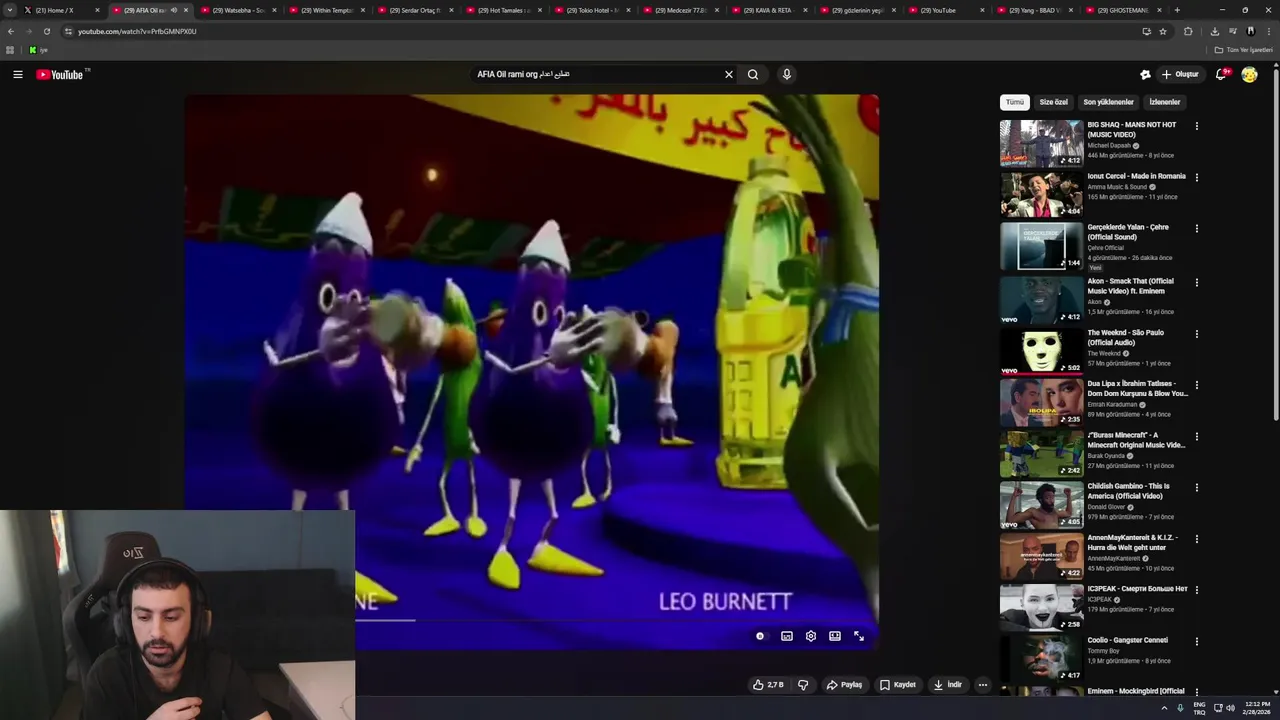Show hidden system tray icons
The width and height of the screenshot is (1280, 720).
click(x=1164, y=708)
